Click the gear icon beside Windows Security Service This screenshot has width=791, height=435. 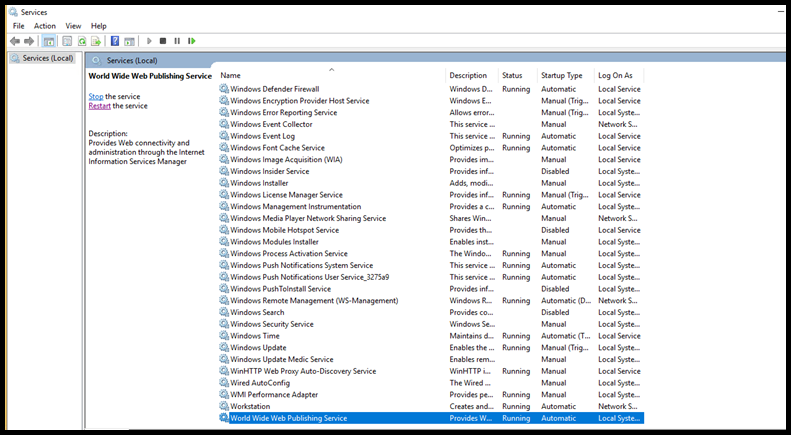tap(224, 324)
